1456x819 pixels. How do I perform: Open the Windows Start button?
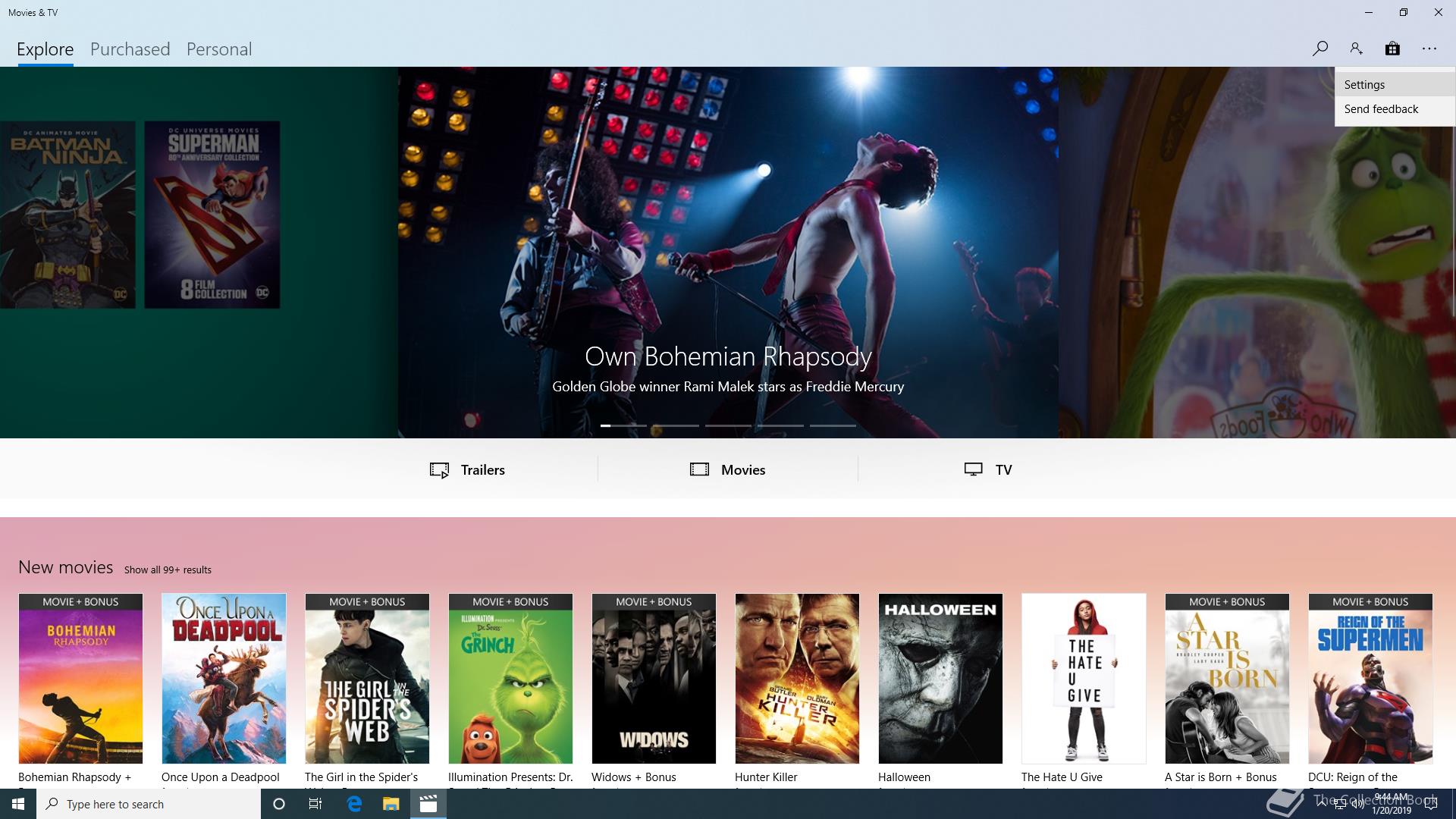[18, 804]
